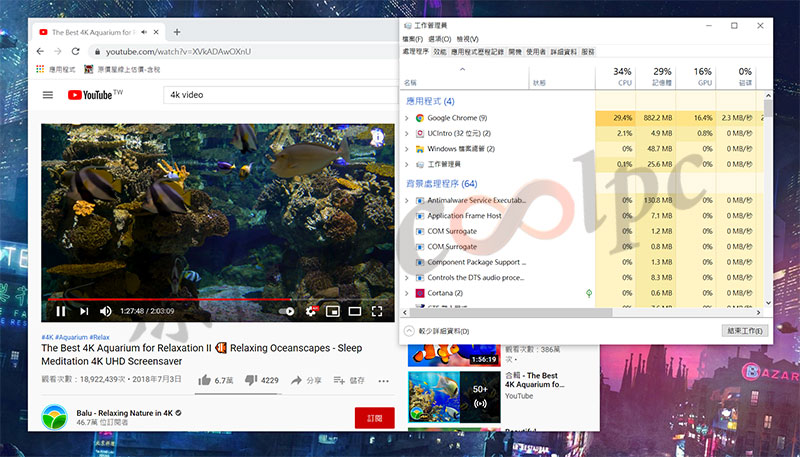Toggle the autoplay switch in player
Image resolution: width=800 pixels, height=457 pixels.
coord(287,311)
